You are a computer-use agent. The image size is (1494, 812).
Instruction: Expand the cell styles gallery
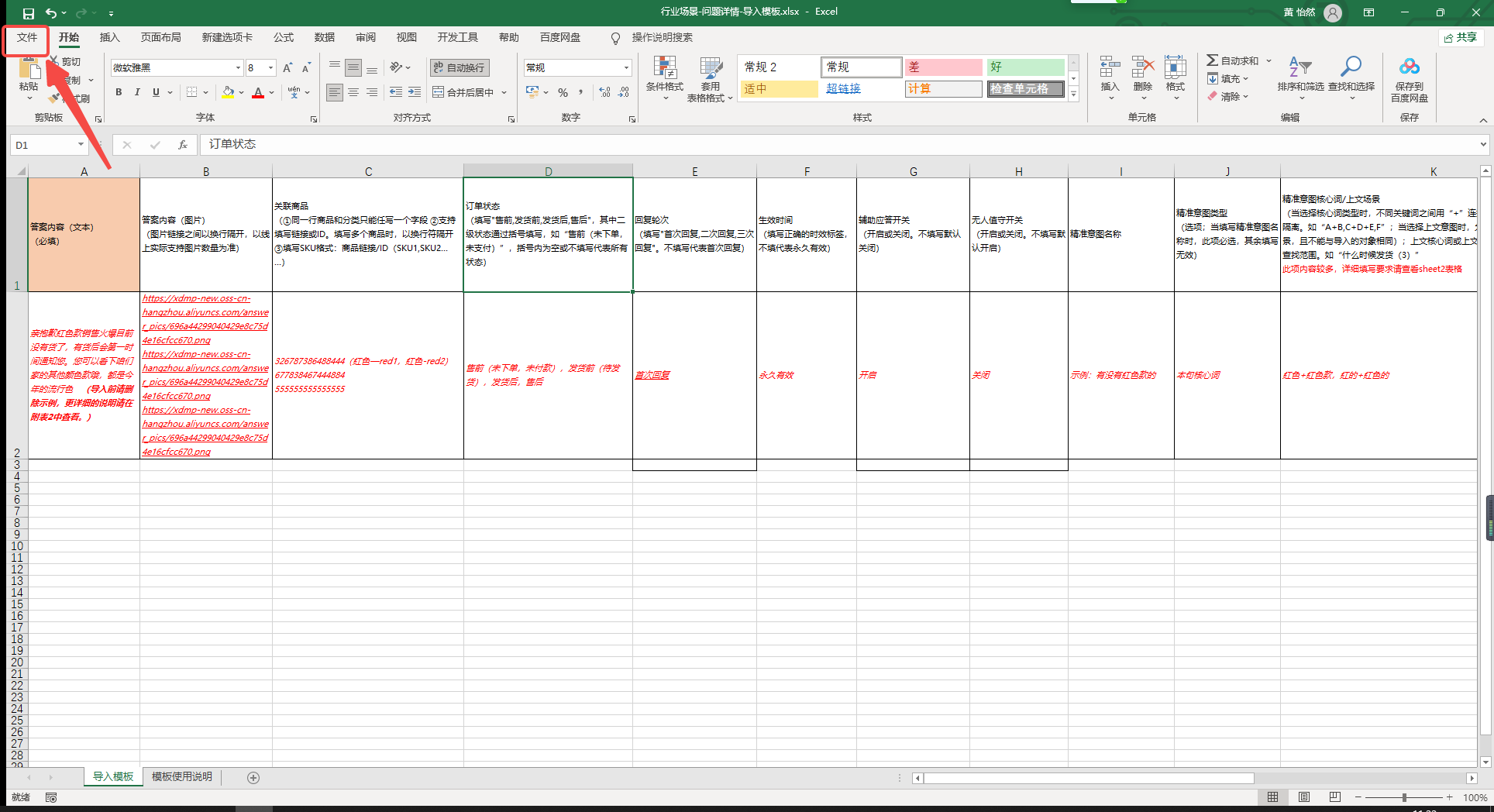[1073, 95]
